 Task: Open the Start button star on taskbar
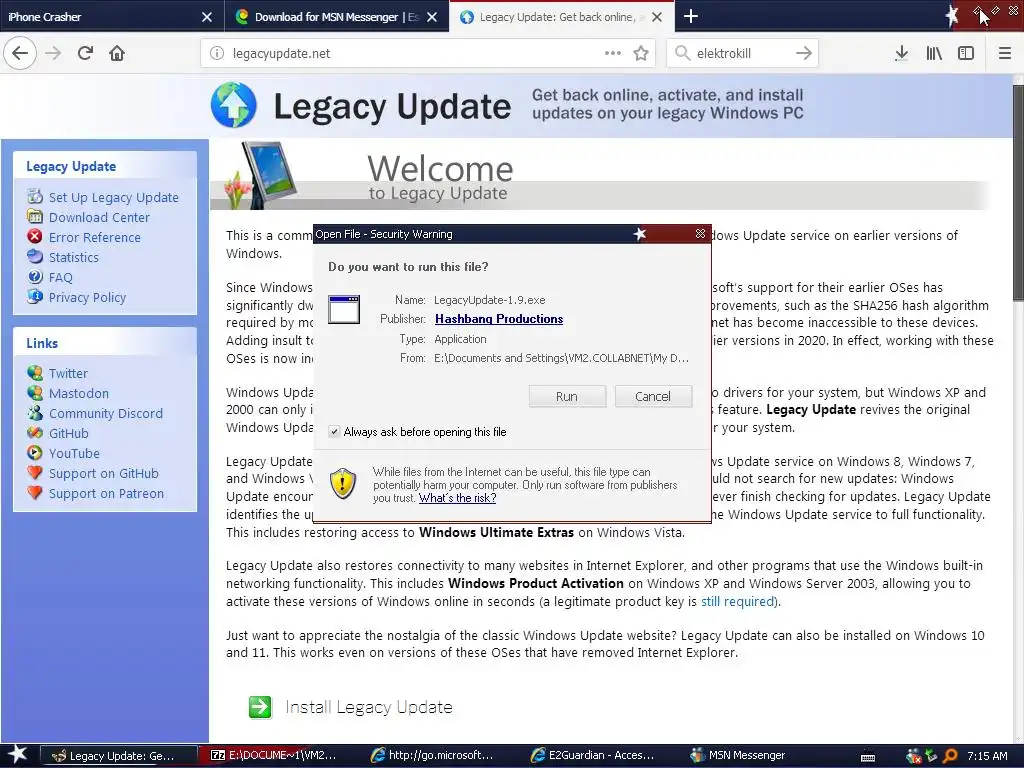(x=18, y=756)
